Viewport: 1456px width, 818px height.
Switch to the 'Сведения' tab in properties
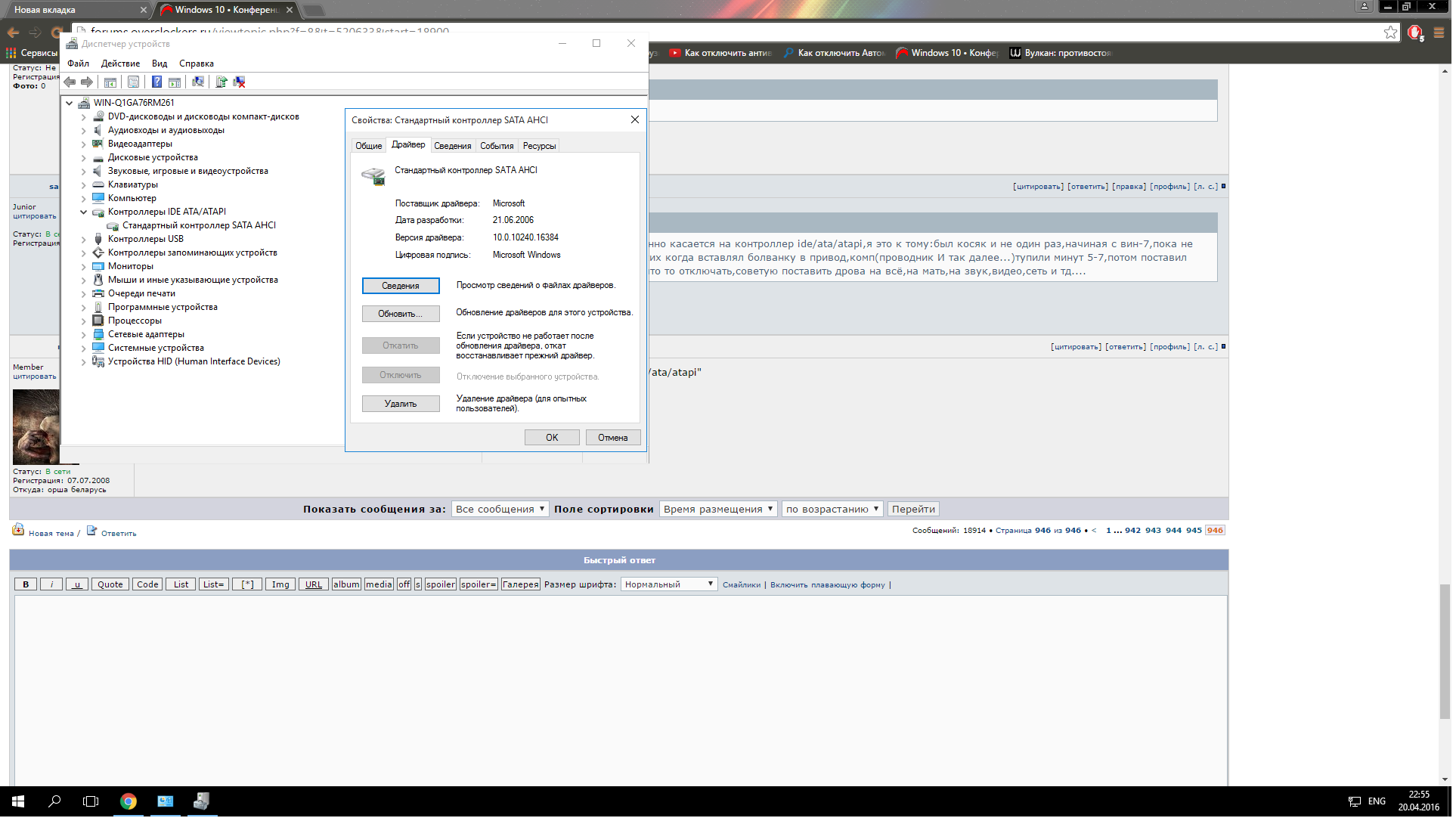click(454, 146)
